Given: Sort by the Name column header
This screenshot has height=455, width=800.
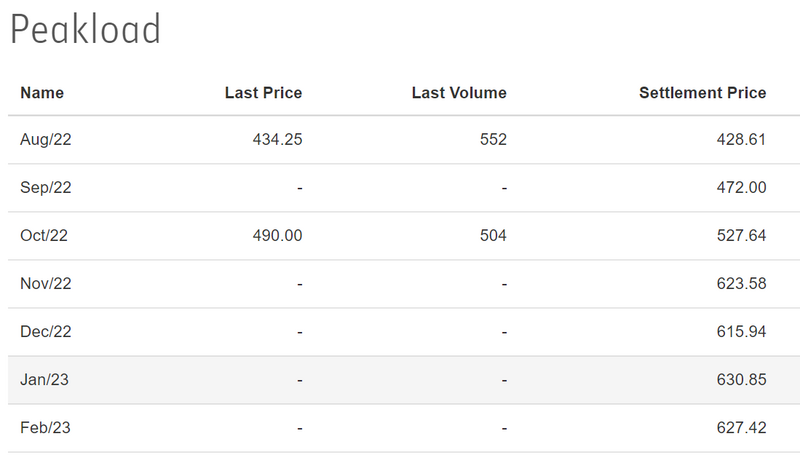Looking at the screenshot, I should click(42, 93).
